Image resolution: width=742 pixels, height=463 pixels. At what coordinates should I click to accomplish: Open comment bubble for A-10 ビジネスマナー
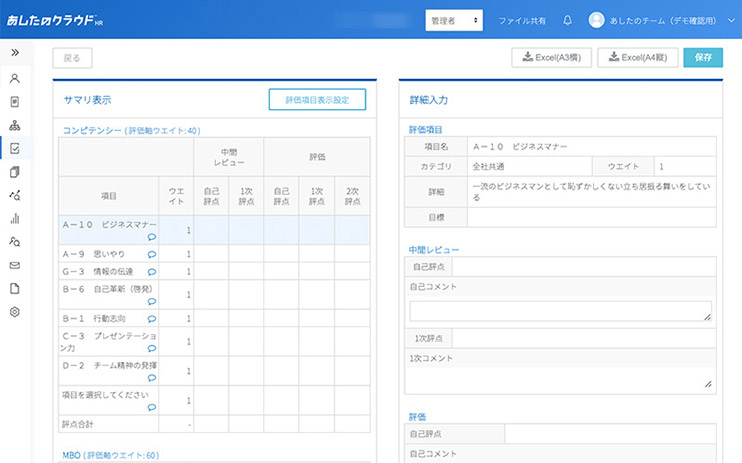pos(151,237)
